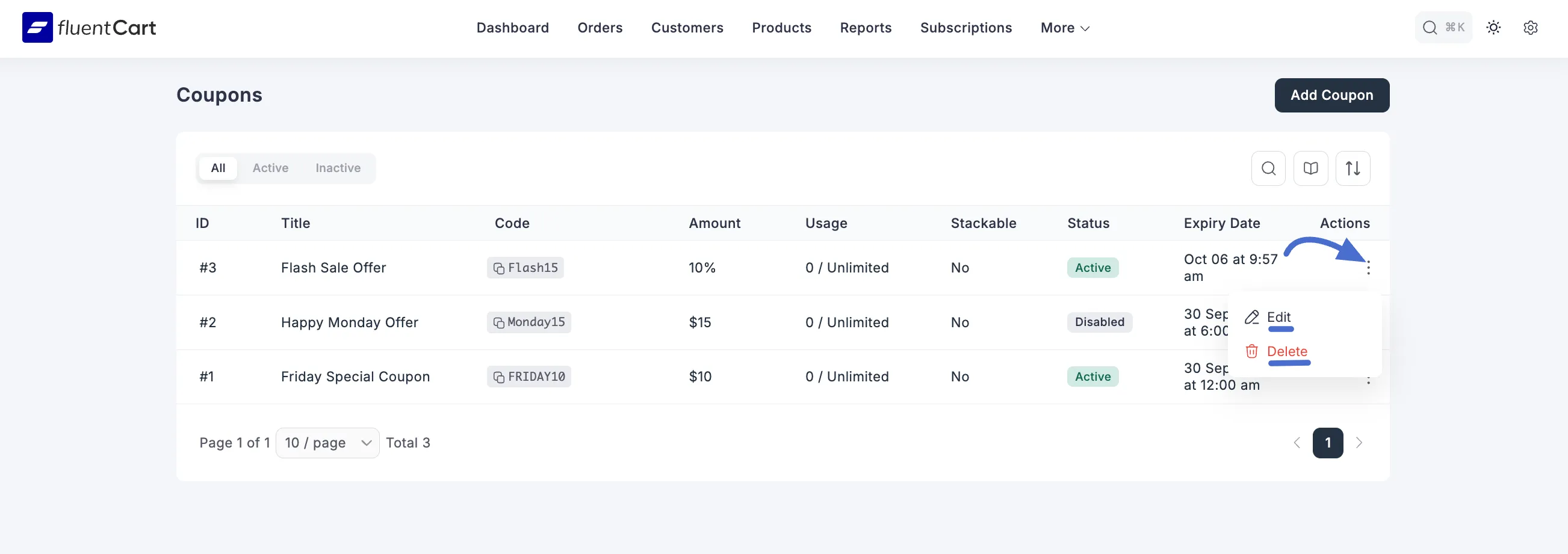1568x554 pixels.
Task: Open the coupon list search icon
Action: click(x=1268, y=168)
